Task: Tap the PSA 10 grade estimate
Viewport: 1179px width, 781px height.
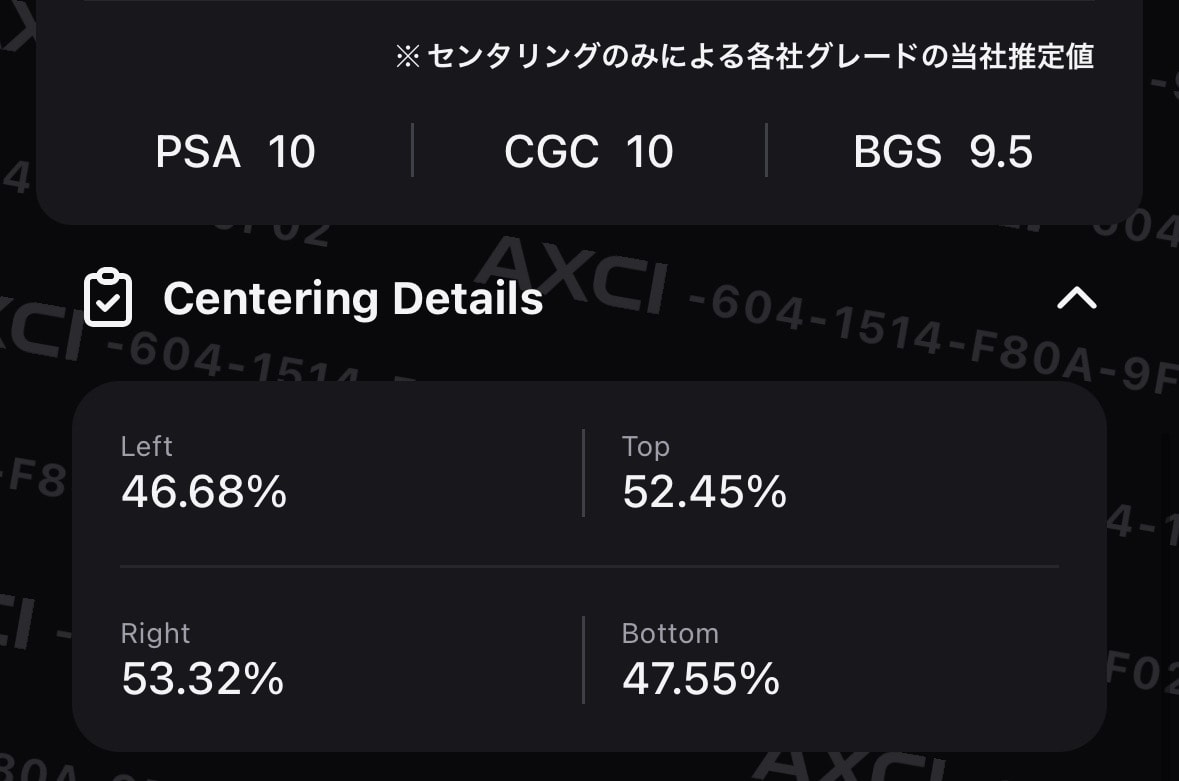Action: pos(235,152)
